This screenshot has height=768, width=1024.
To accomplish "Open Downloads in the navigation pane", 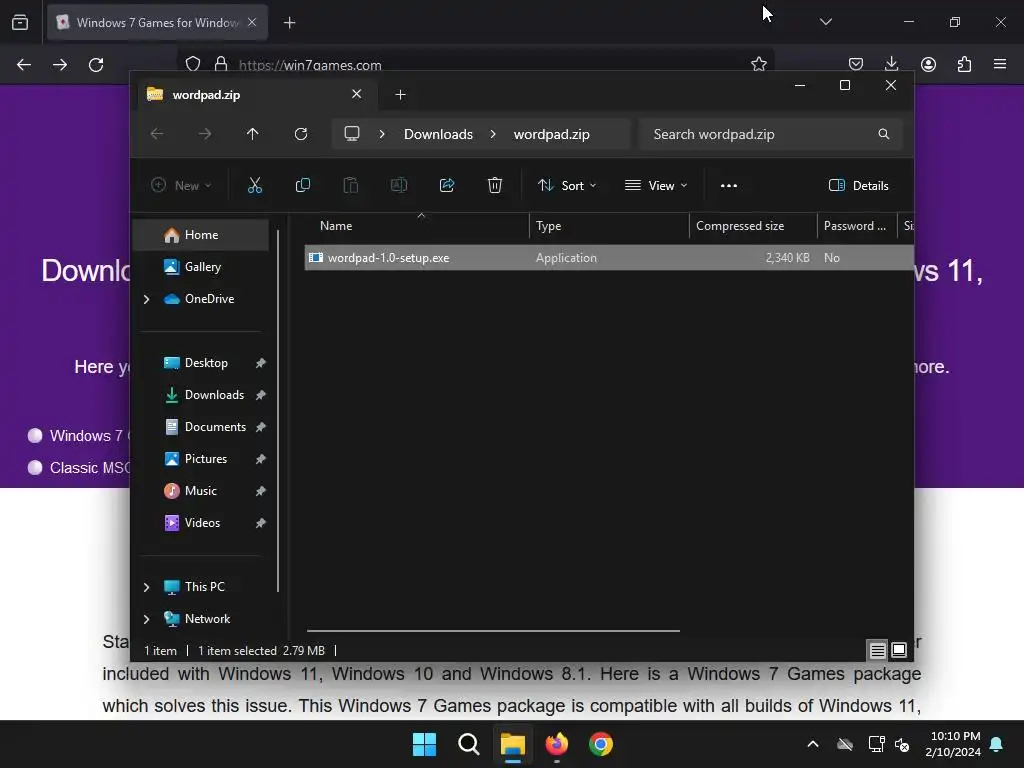I will pyautogui.click(x=214, y=395).
